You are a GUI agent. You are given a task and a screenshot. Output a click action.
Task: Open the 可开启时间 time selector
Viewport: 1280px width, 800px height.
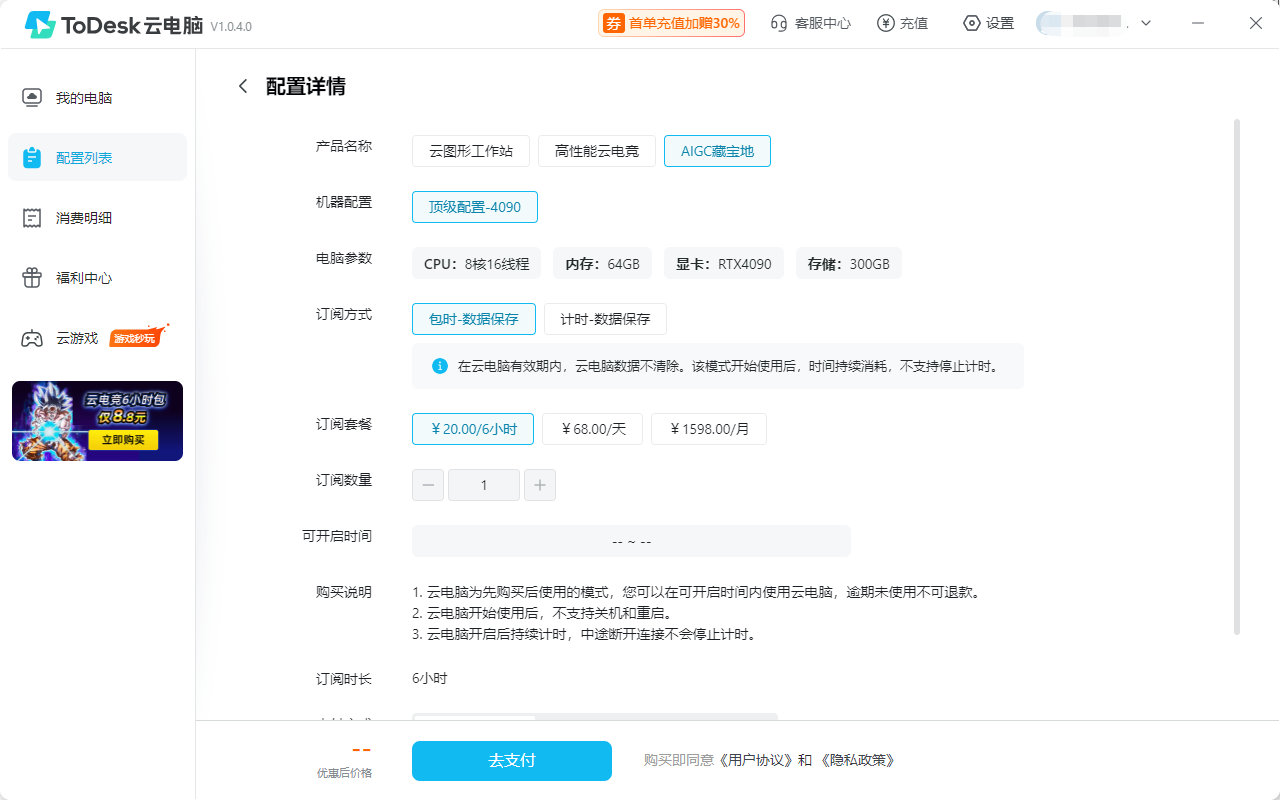pyautogui.click(x=631, y=540)
